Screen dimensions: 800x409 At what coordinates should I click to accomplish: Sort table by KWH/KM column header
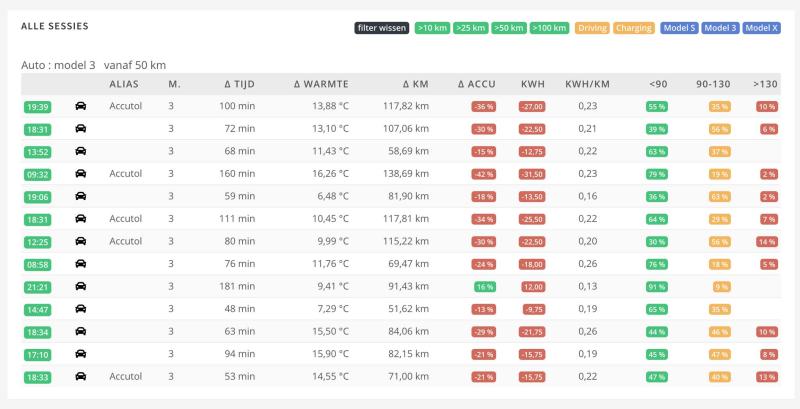tap(587, 85)
